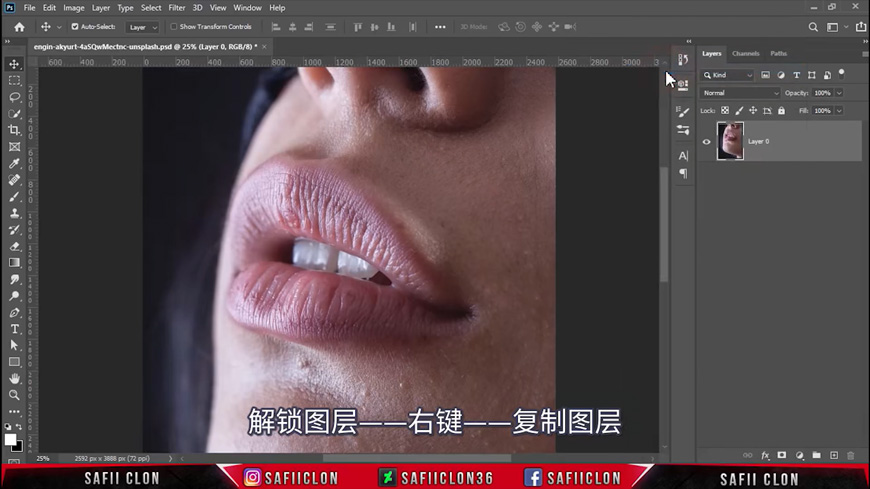Select the Dodge tool
The width and height of the screenshot is (870, 489).
[x=14, y=296]
